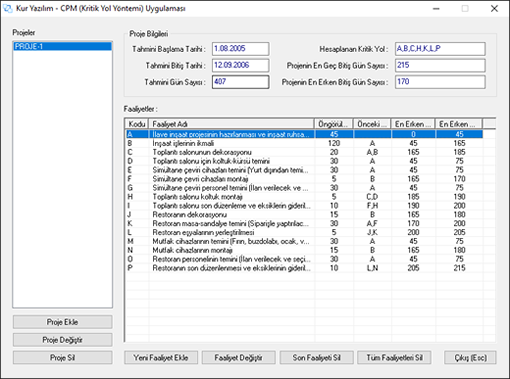Click value 215 in row P
510x379 pixels.
point(459,268)
